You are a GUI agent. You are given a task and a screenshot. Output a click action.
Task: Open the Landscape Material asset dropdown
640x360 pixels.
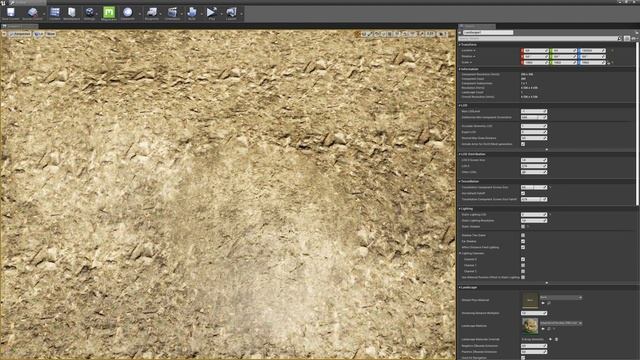pos(561,323)
